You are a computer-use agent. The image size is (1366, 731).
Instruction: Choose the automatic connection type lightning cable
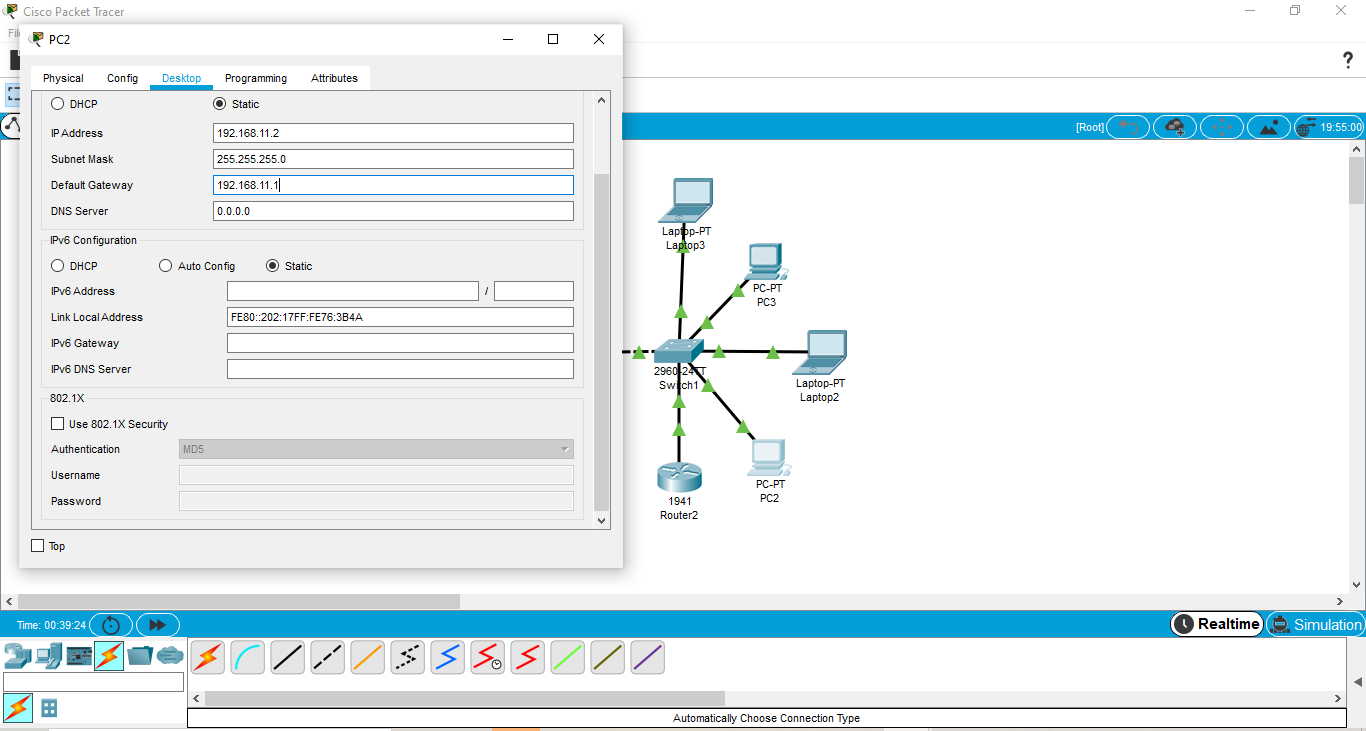point(208,657)
